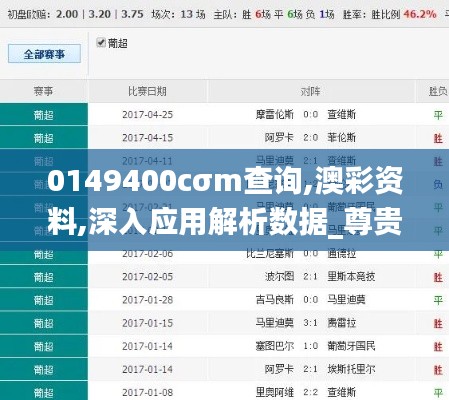The image size is (449, 400).
Task: Click the 0:0 score of 摩雷伦斯 match
Action: pos(310,115)
